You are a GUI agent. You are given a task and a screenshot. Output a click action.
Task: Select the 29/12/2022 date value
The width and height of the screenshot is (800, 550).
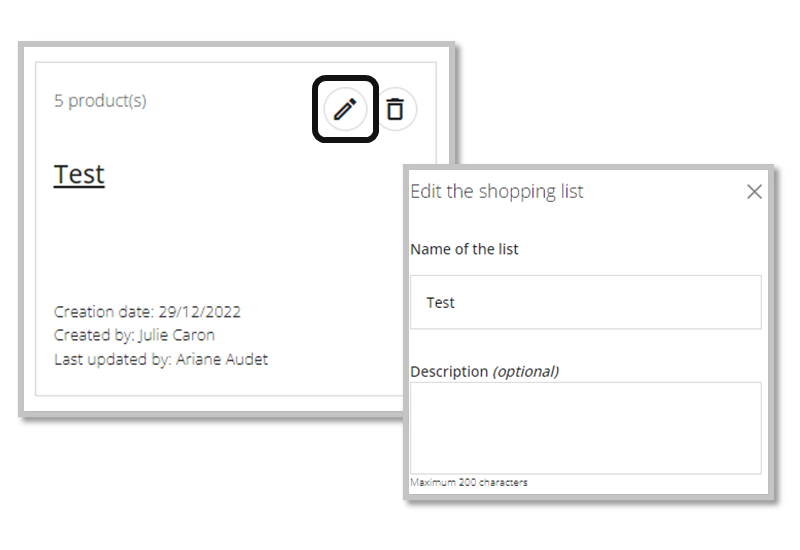tap(199, 311)
